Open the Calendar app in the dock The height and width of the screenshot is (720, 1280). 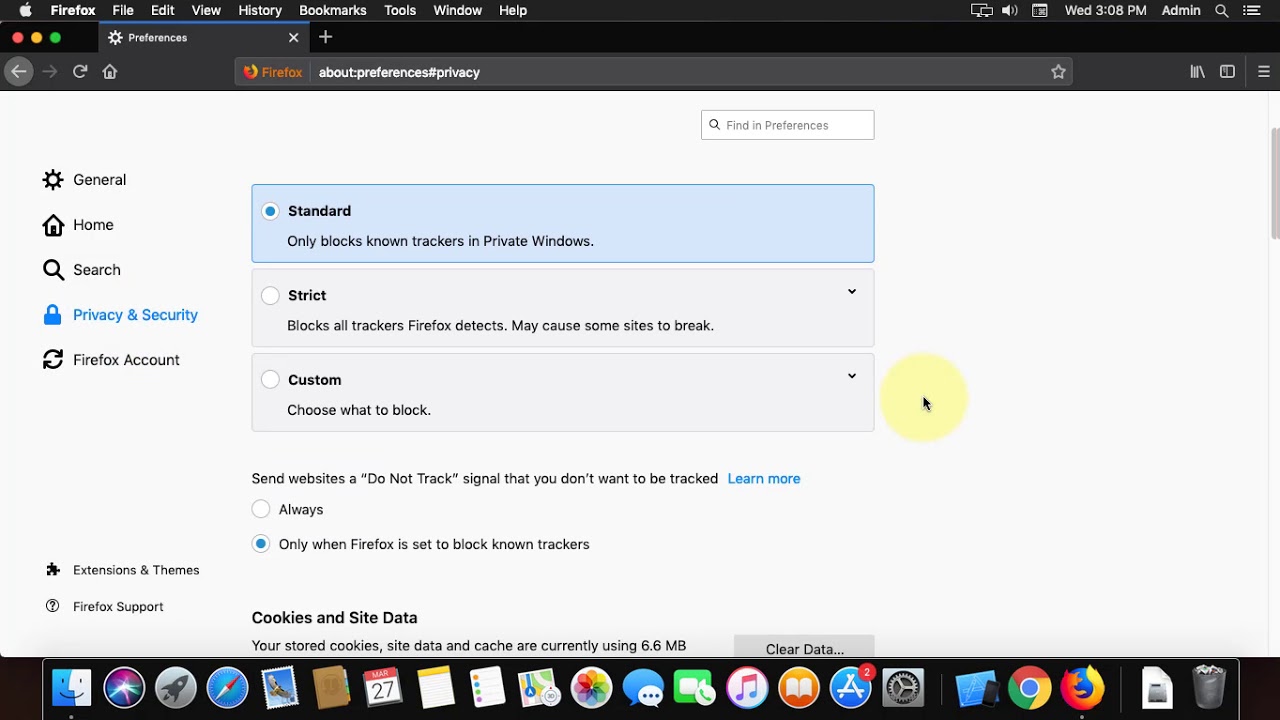383,688
